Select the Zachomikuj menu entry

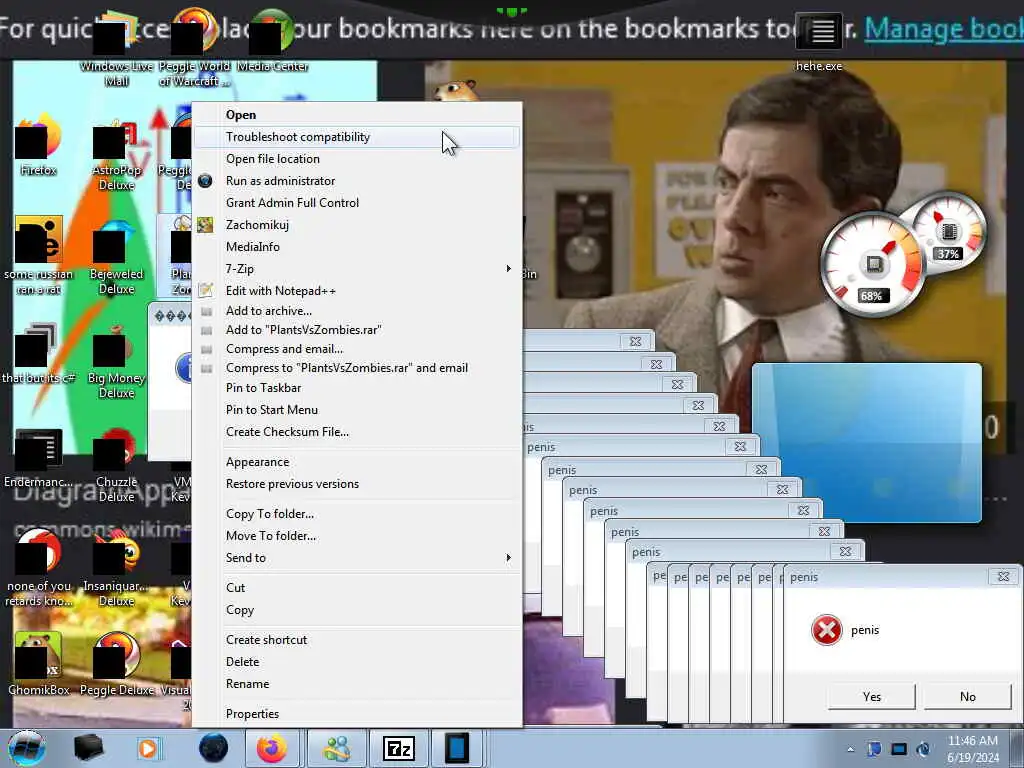(x=357, y=225)
